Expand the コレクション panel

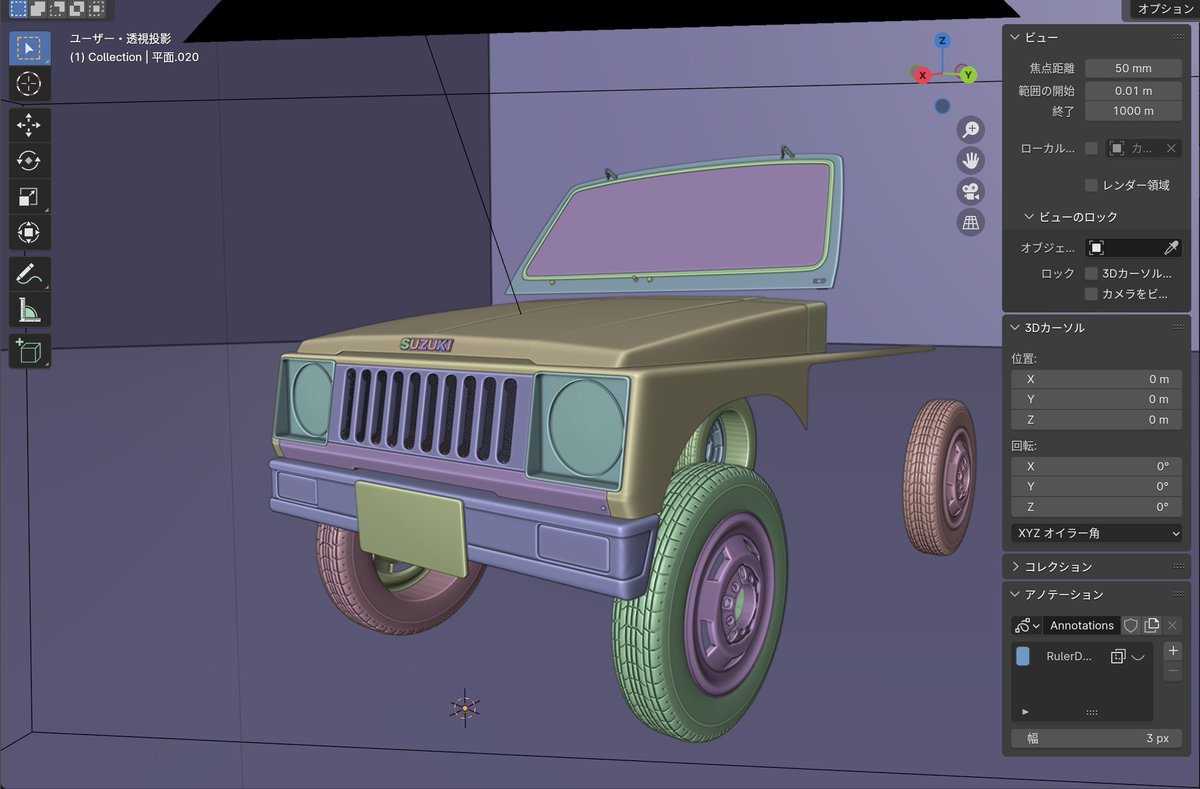(1015, 567)
